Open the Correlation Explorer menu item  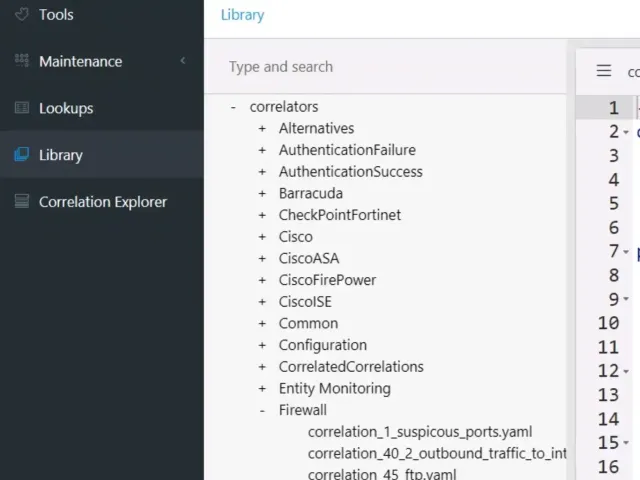point(103,202)
